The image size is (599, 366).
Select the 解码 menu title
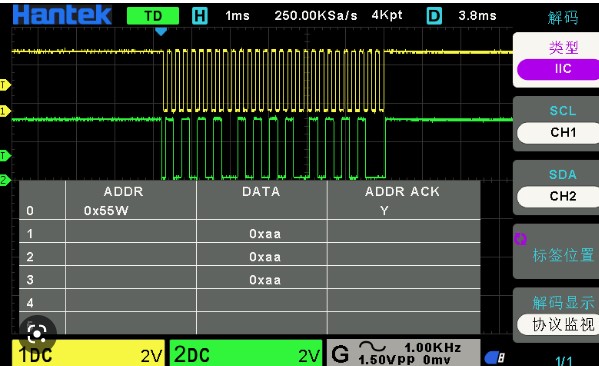(x=563, y=18)
